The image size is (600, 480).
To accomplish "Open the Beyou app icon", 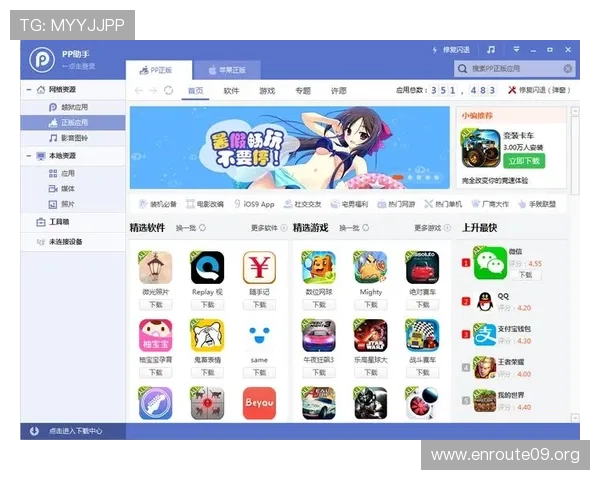I will coord(259,403).
